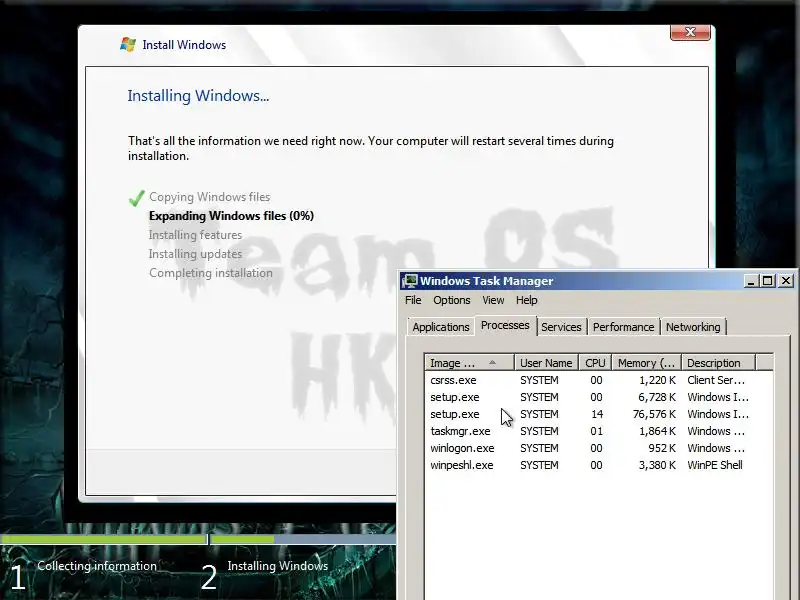Sort processes by CPU column header
The width and height of the screenshot is (800, 600).
click(x=595, y=363)
